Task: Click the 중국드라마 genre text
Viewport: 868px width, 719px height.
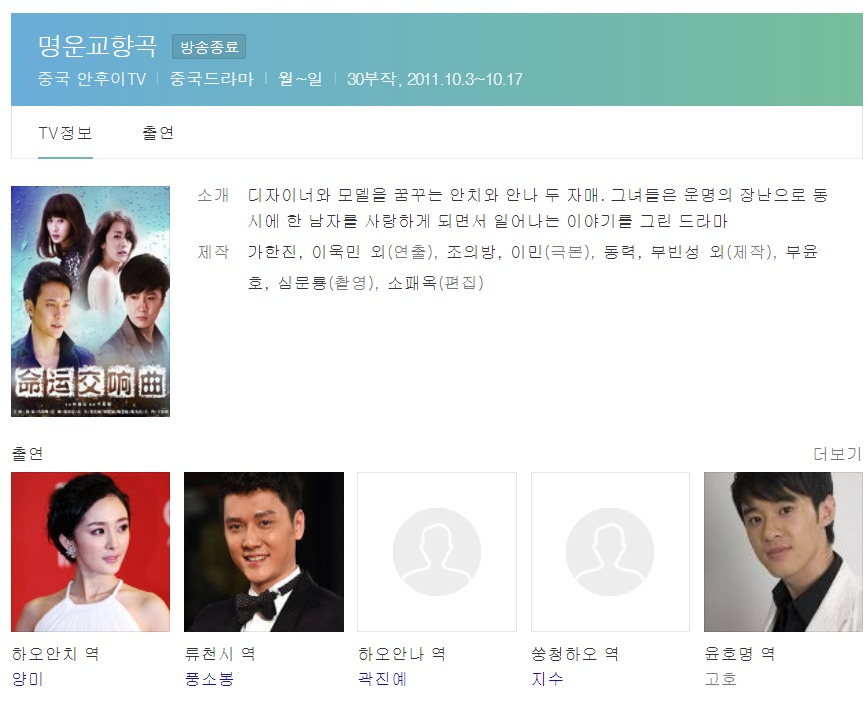Action: (211, 79)
